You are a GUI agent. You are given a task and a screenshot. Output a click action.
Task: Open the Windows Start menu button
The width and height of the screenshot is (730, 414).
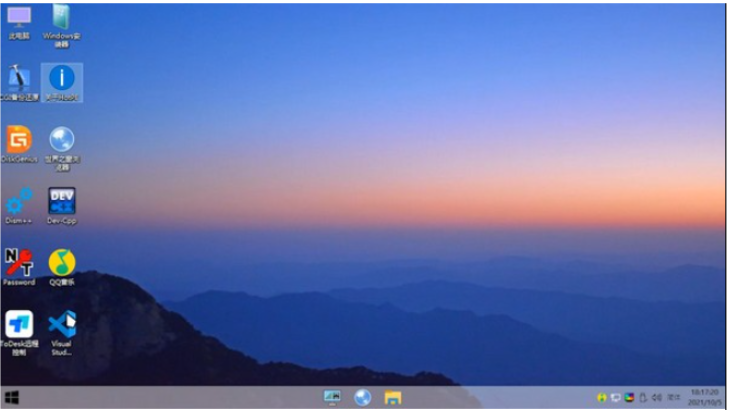(x=12, y=398)
